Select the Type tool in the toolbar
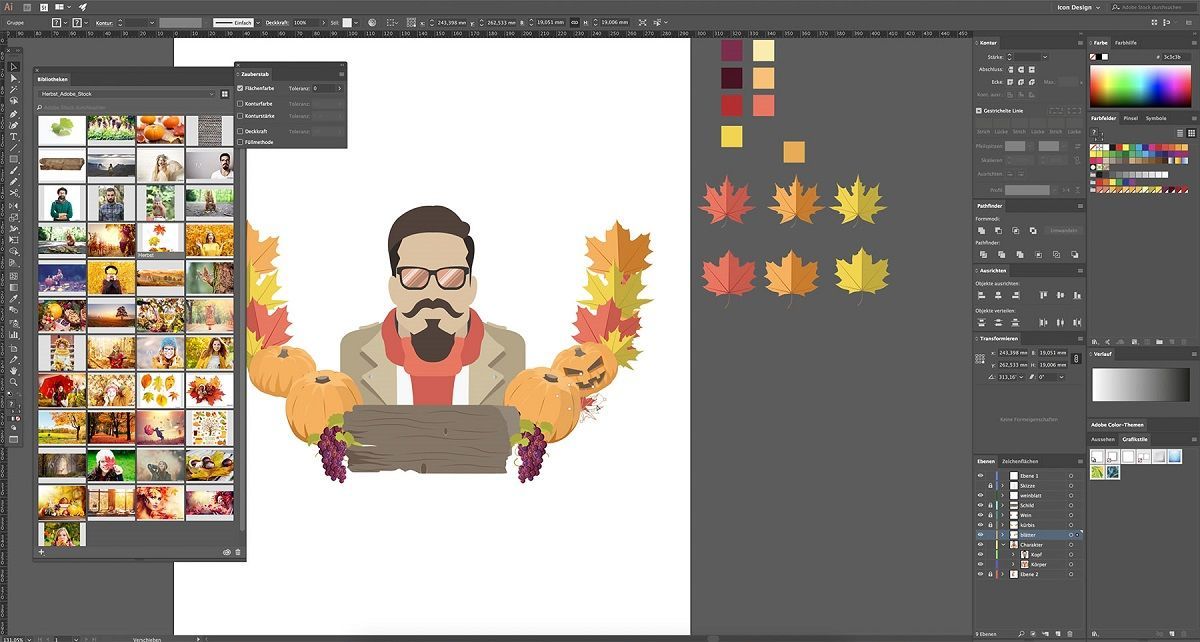Viewport: 1200px width, 642px height. click(x=14, y=136)
